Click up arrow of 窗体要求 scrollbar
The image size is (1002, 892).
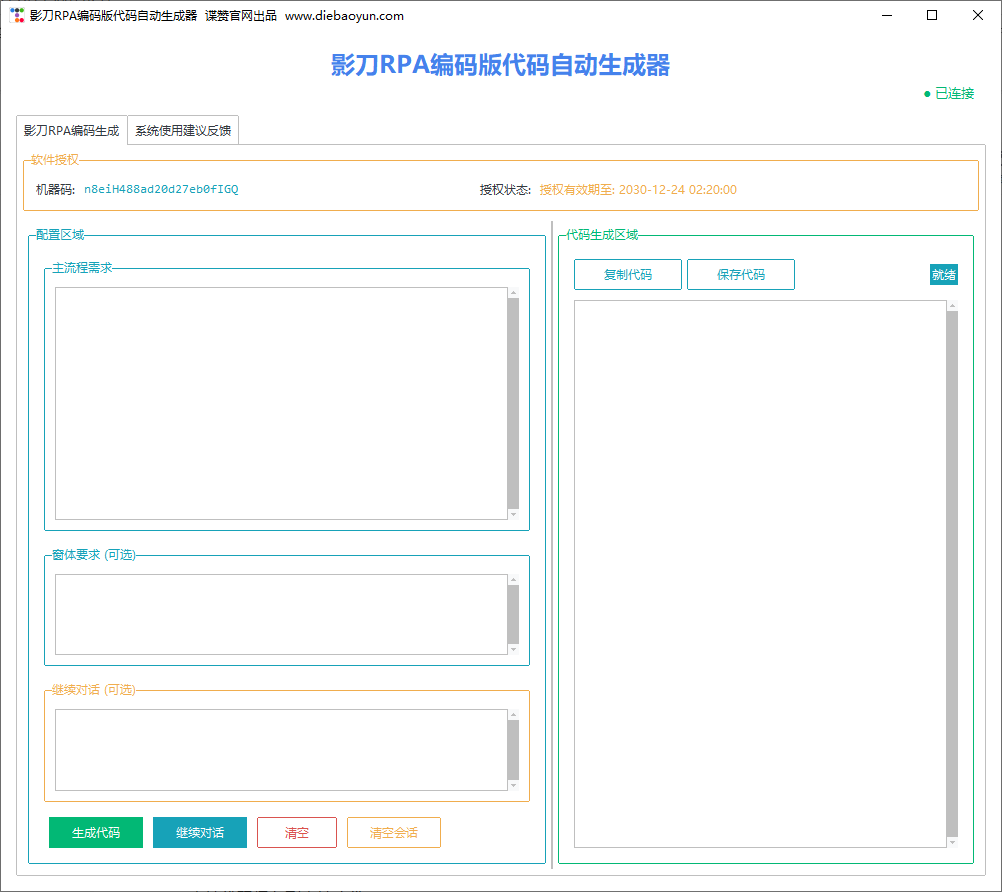click(x=513, y=580)
